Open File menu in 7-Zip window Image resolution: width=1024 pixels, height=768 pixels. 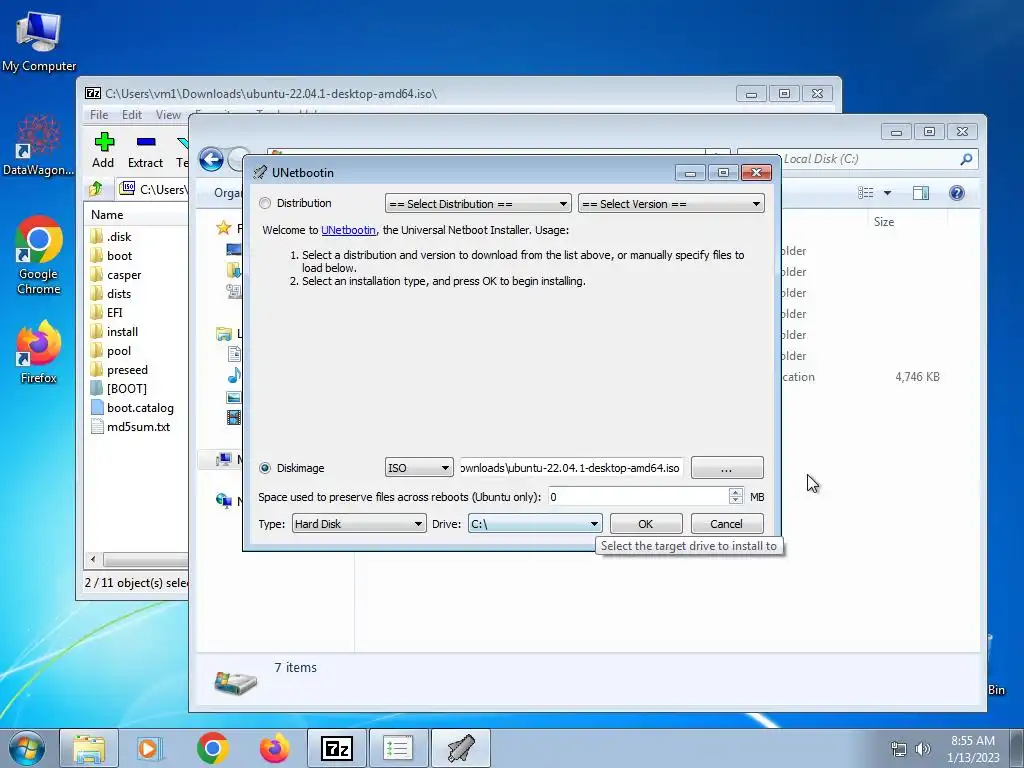pos(99,114)
